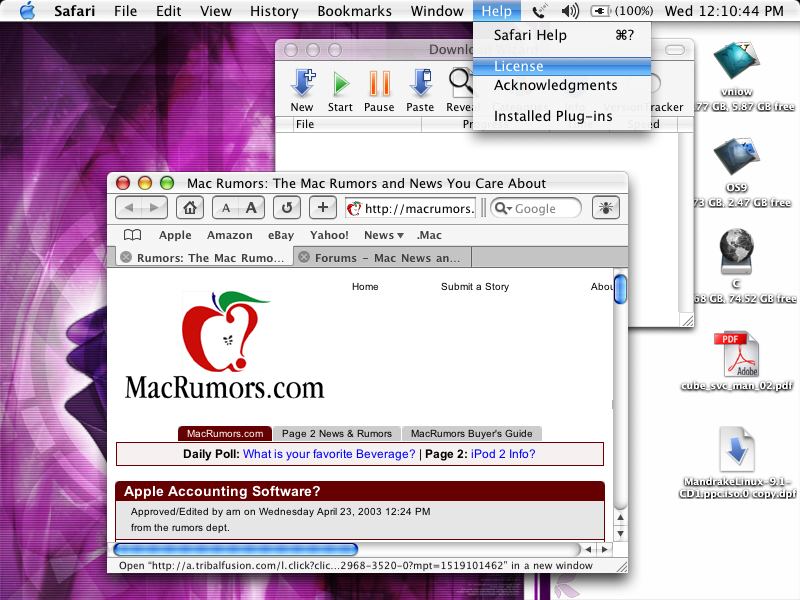Choose Safari Help menu item
Viewport: 800px width, 600px height.
point(562,35)
